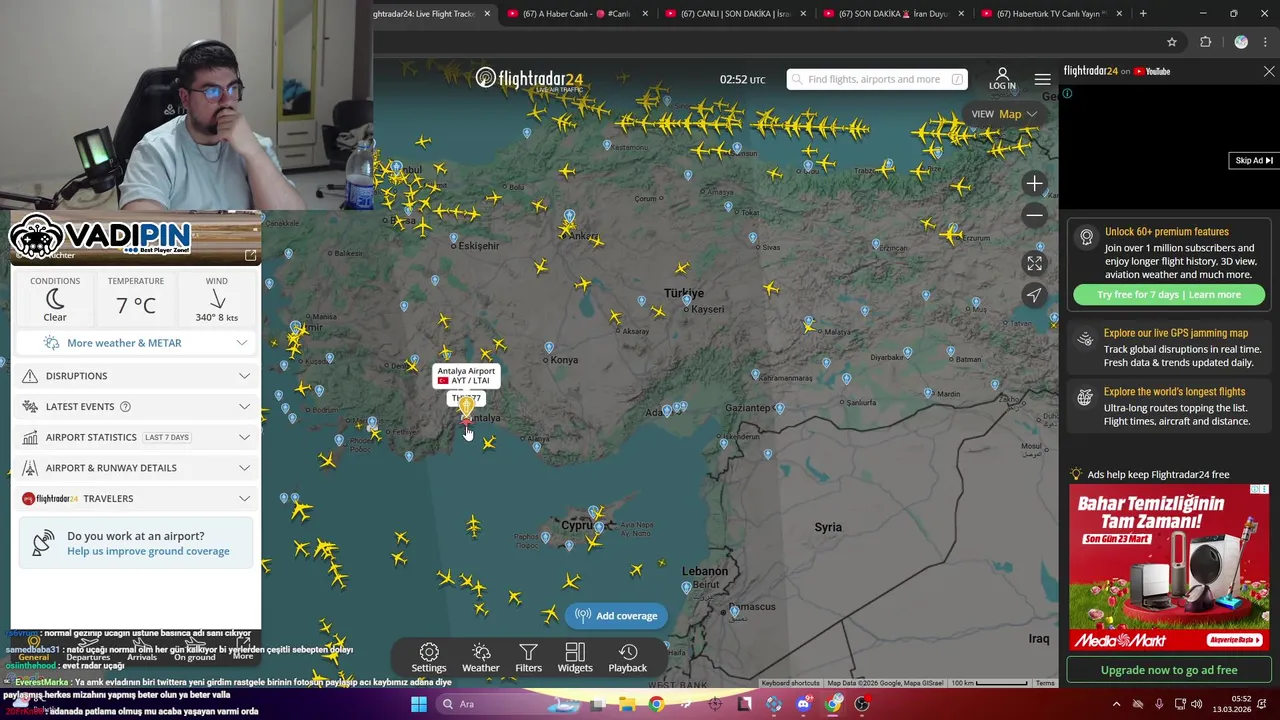
Task: Open the LOG IN account icon
Action: (x=1002, y=79)
